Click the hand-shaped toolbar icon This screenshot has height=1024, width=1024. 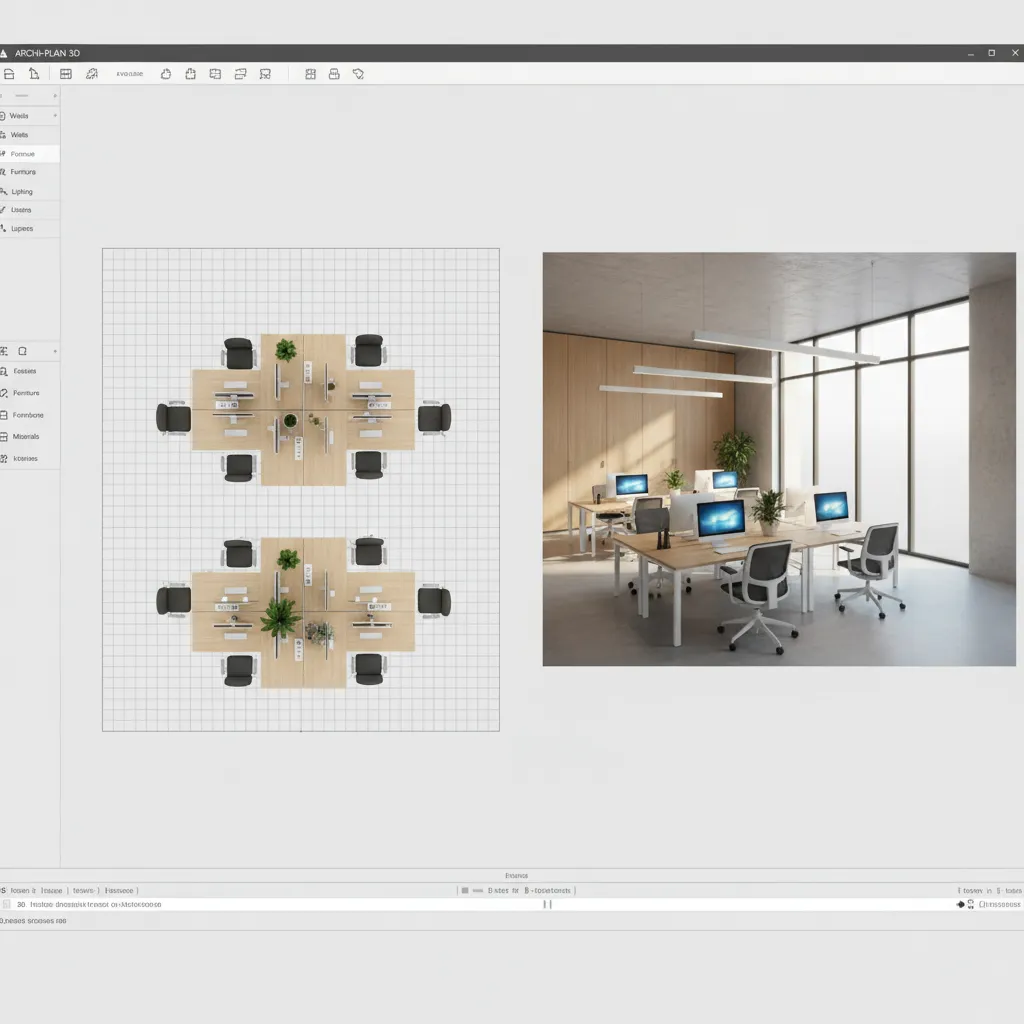coord(166,74)
